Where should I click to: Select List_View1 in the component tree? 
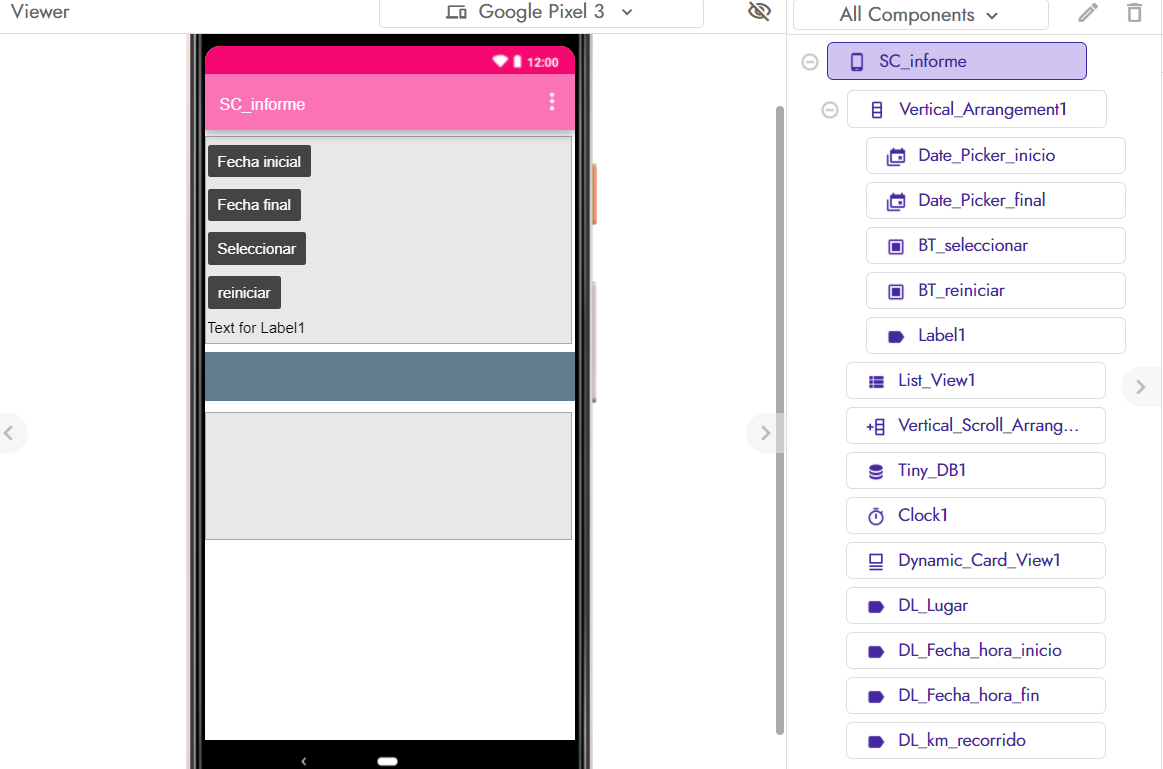[975, 380]
